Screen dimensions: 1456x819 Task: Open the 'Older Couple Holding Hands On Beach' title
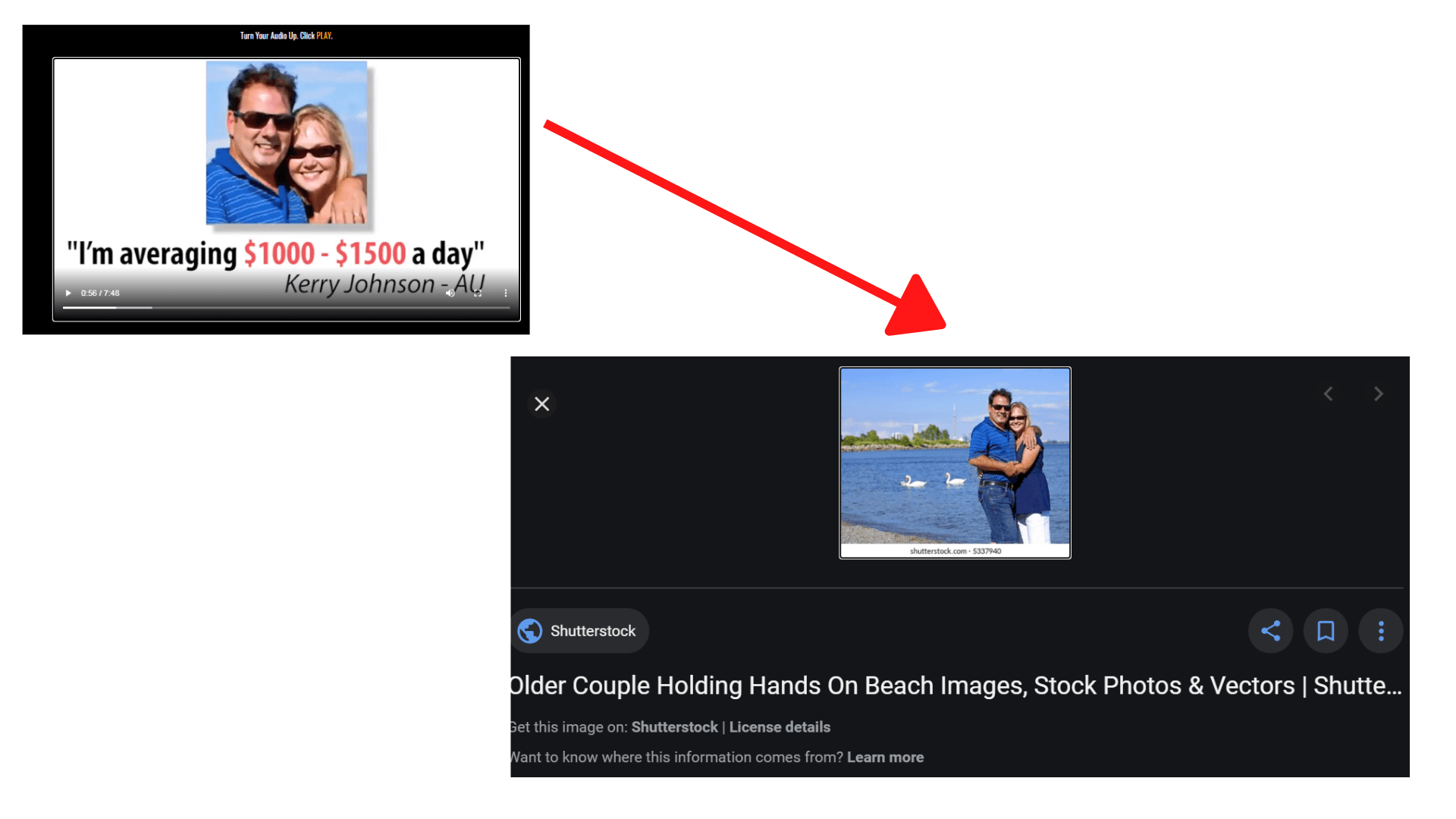point(955,686)
